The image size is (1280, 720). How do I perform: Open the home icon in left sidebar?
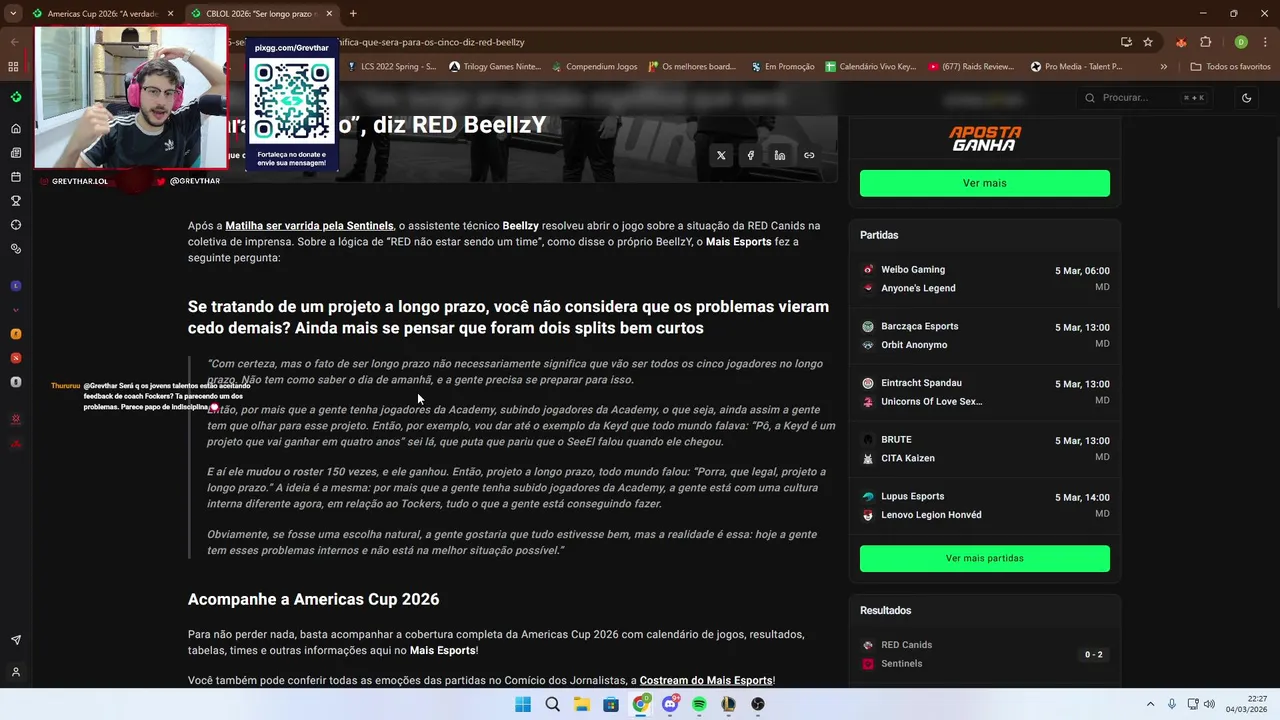16,129
